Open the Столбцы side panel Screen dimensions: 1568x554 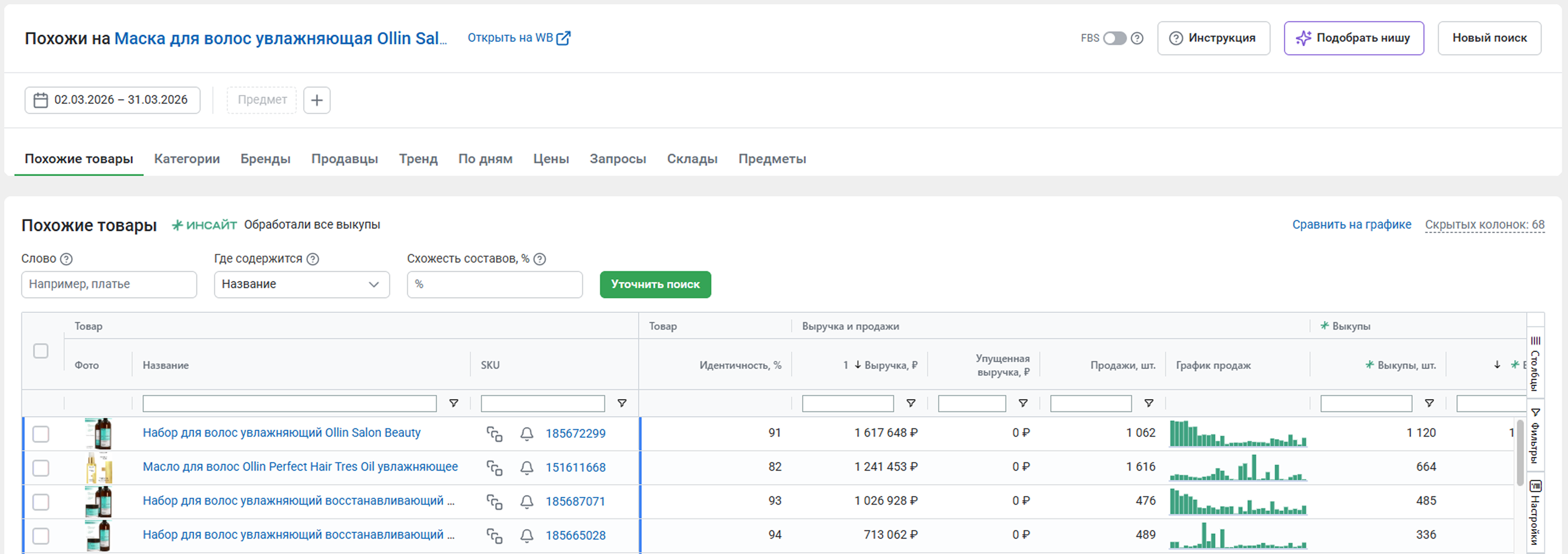1535,363
